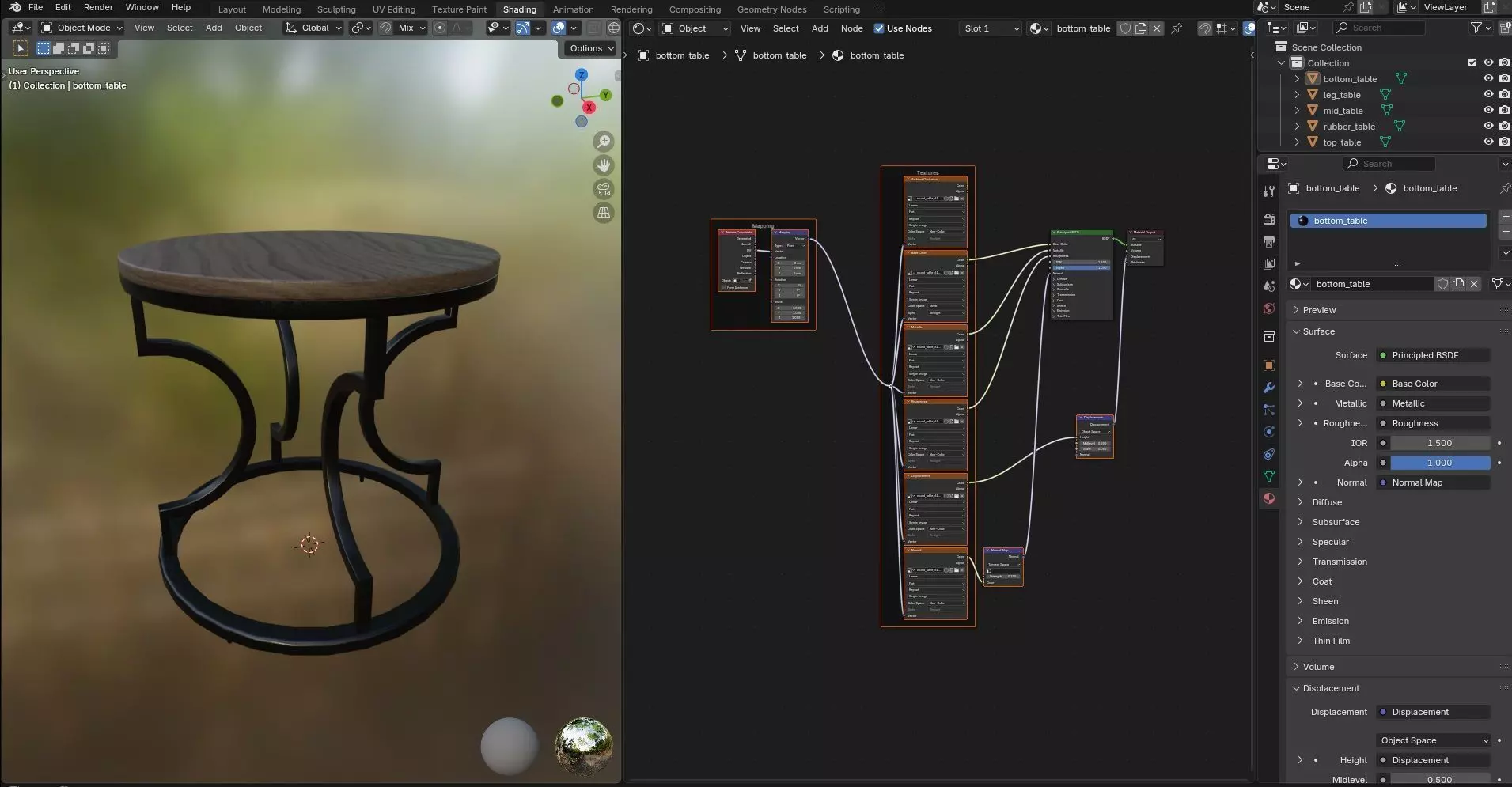Adjust the Alpha value slider

point(1440,463)
